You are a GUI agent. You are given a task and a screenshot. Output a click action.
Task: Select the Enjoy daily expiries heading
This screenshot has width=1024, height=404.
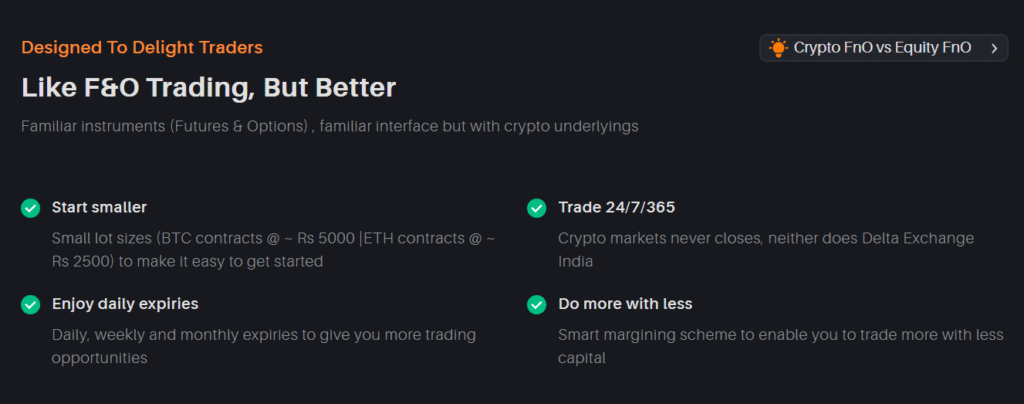[125, 304]
